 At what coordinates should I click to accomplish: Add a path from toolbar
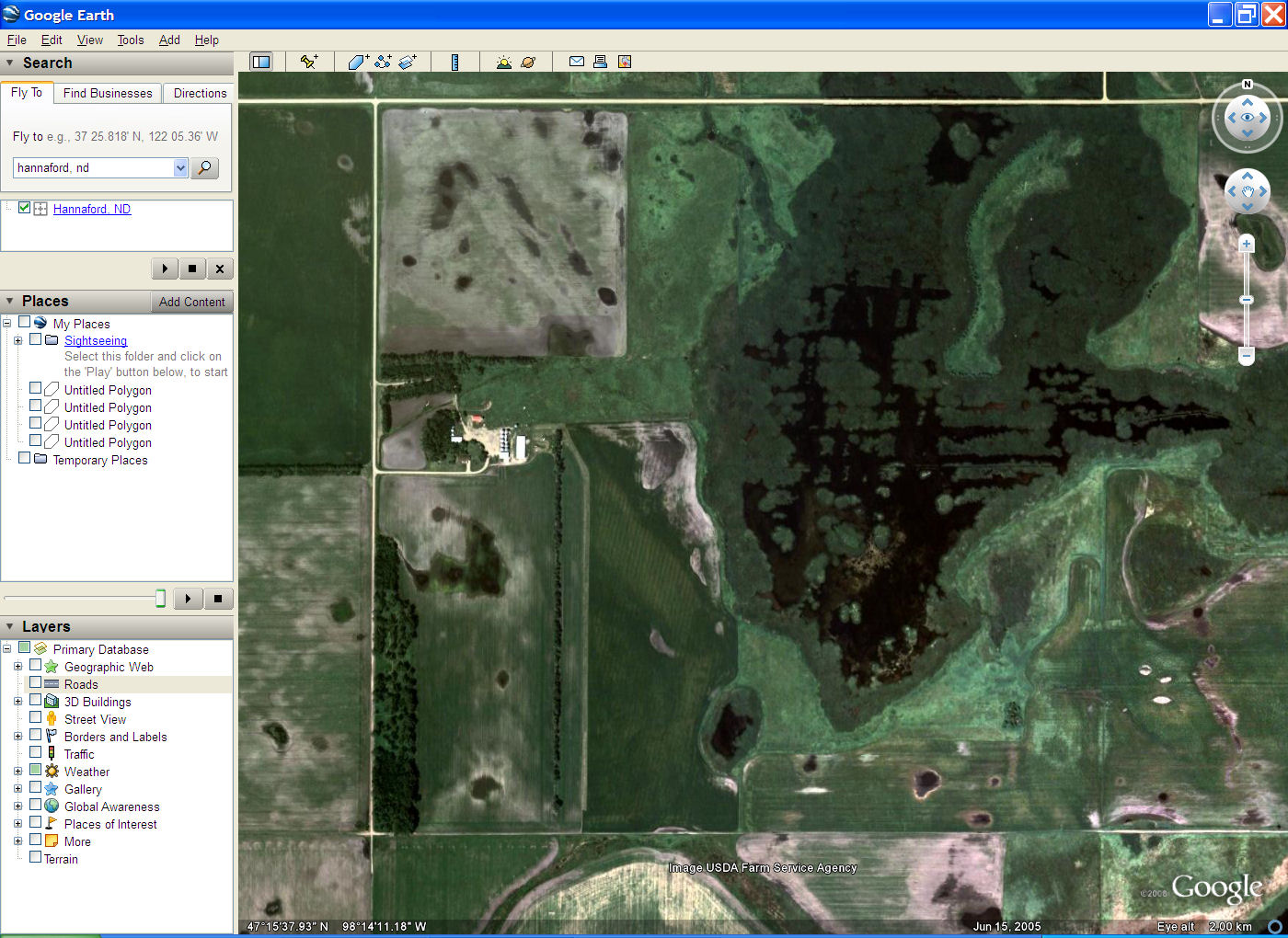pos(383,62)
